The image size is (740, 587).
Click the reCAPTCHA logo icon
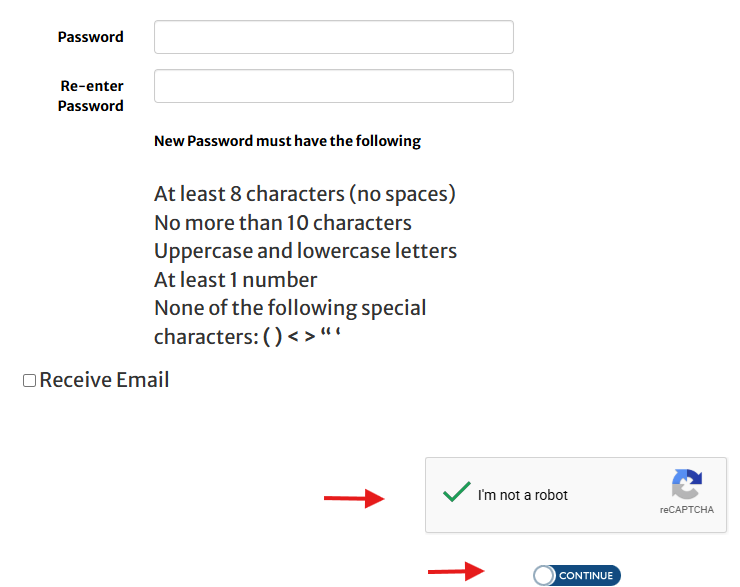[x=686, y=485]
